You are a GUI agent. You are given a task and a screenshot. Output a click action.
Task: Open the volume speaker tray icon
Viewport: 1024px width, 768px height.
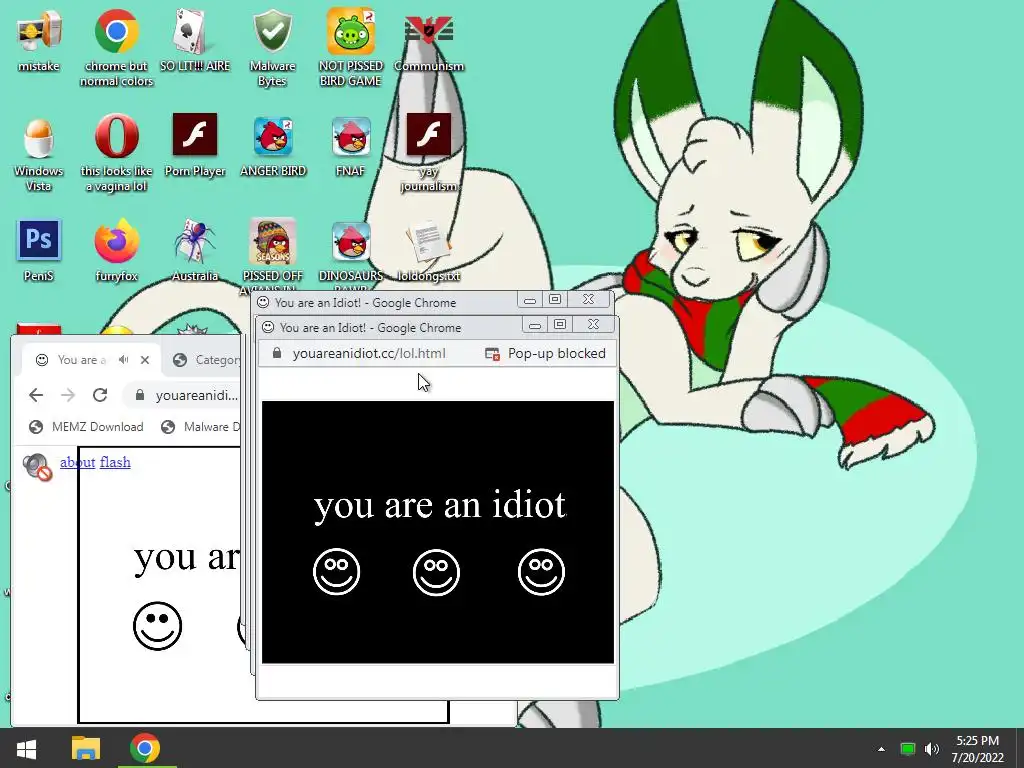point(932,748)
